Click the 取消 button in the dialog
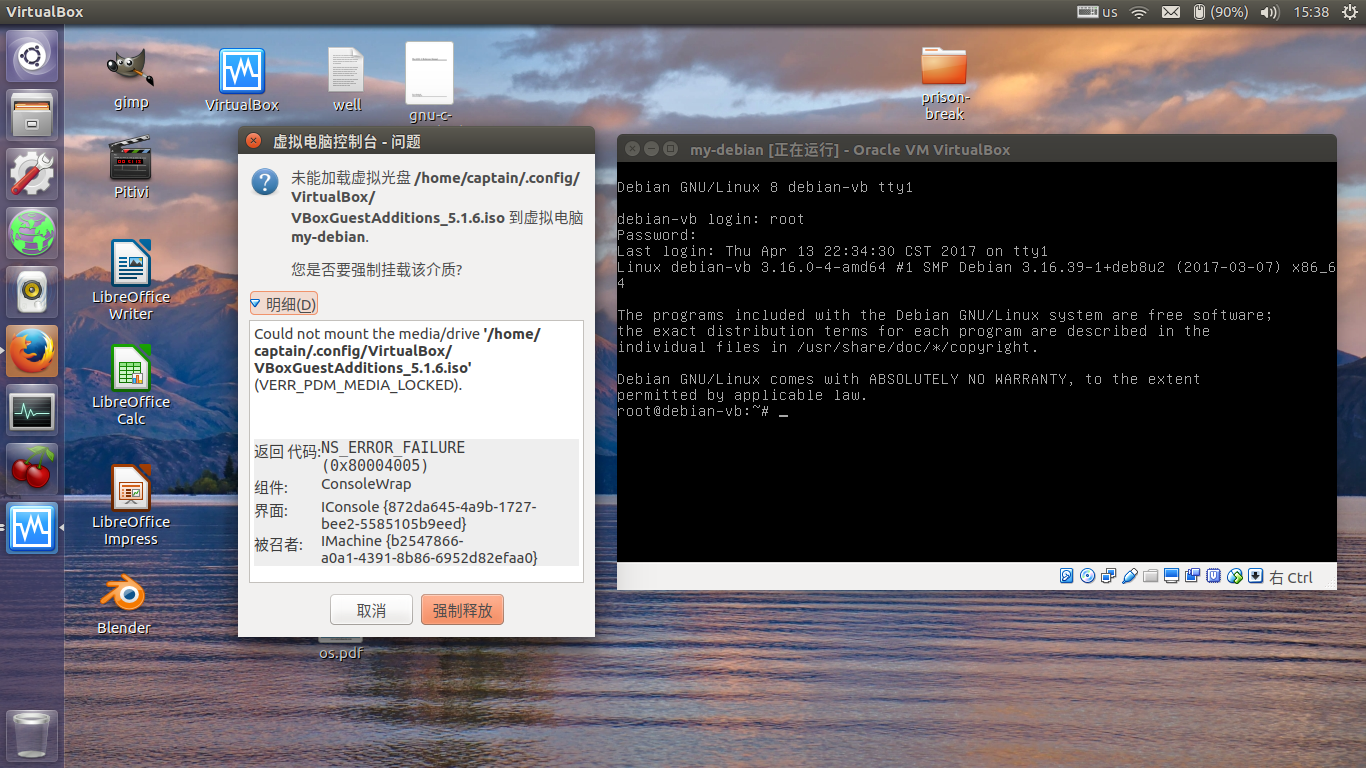Screen dimensions: 1366x768 371,610
